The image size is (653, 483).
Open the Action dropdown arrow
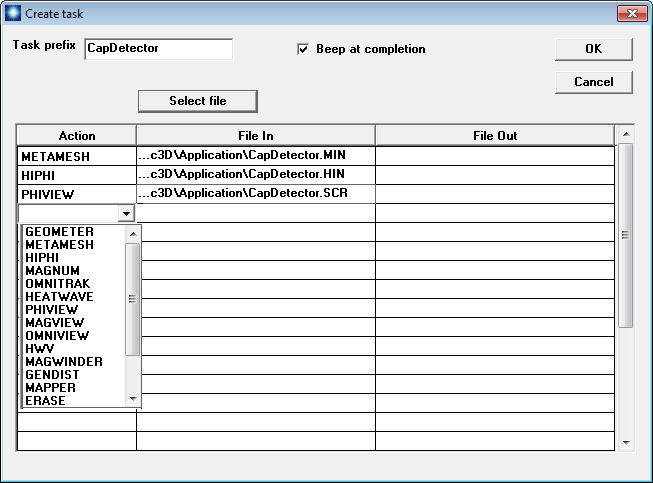pos(126,213)
